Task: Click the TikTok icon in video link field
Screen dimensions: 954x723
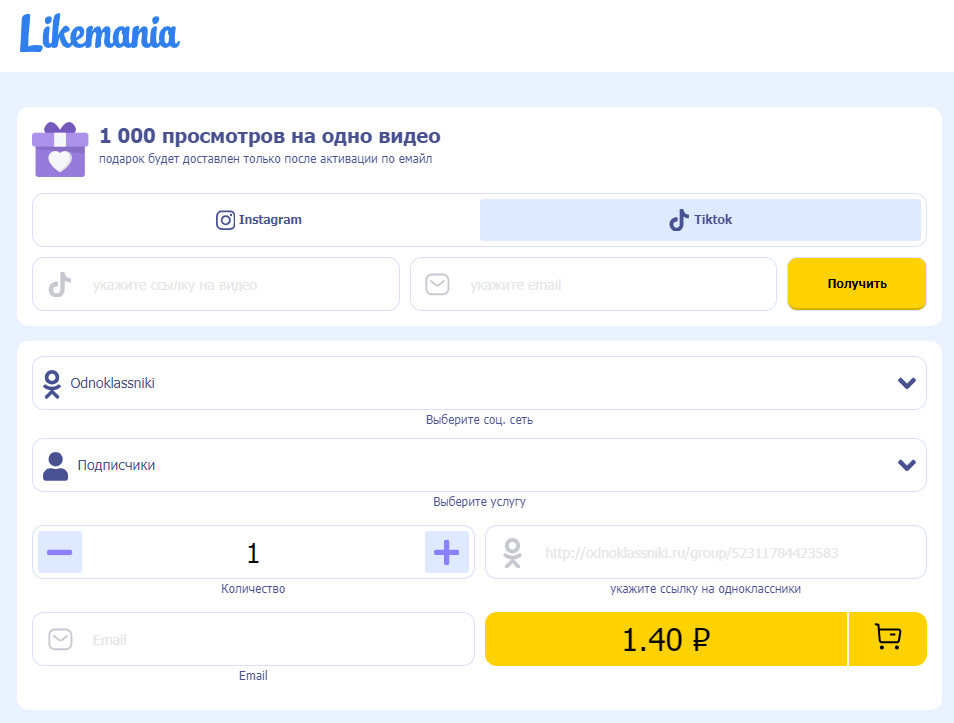Action: (60, 284)
